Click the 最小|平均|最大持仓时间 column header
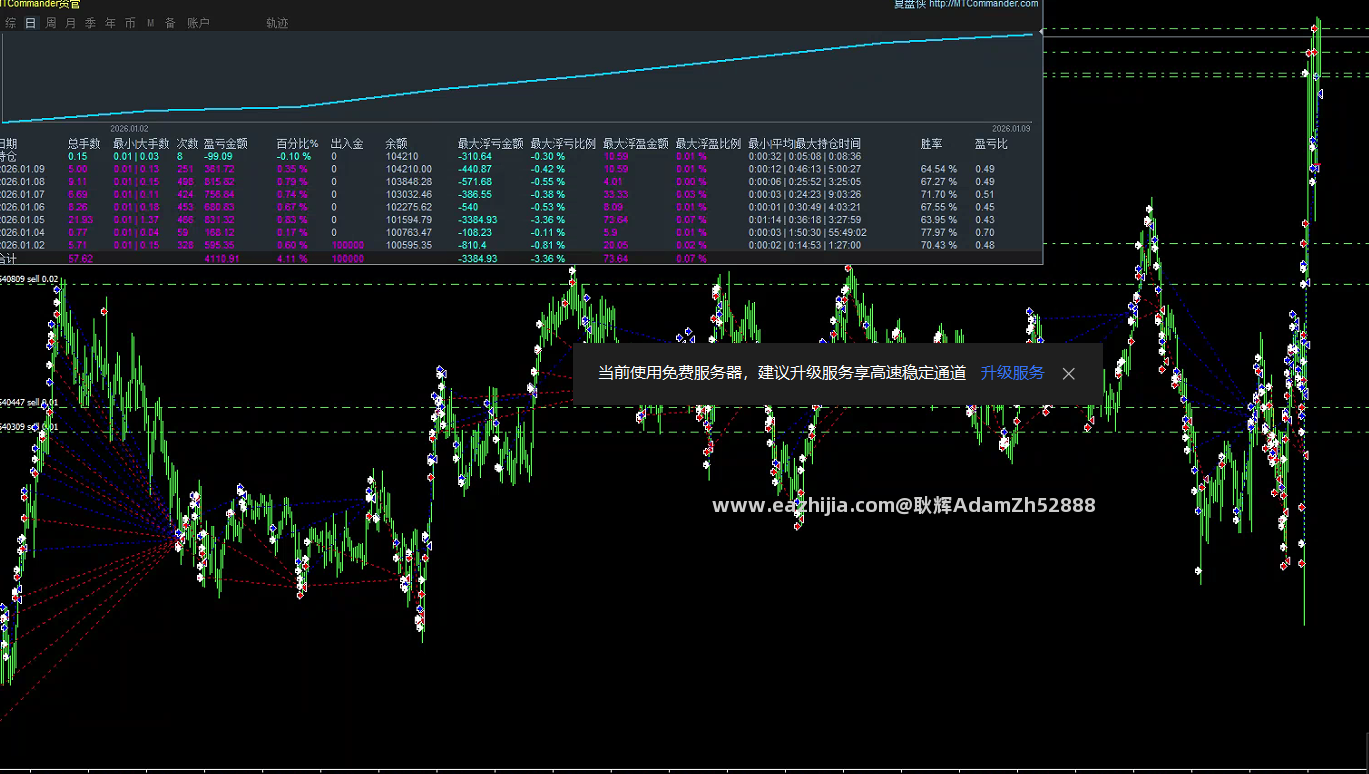This screenshot has width=1369, height=774. point(804,144)
